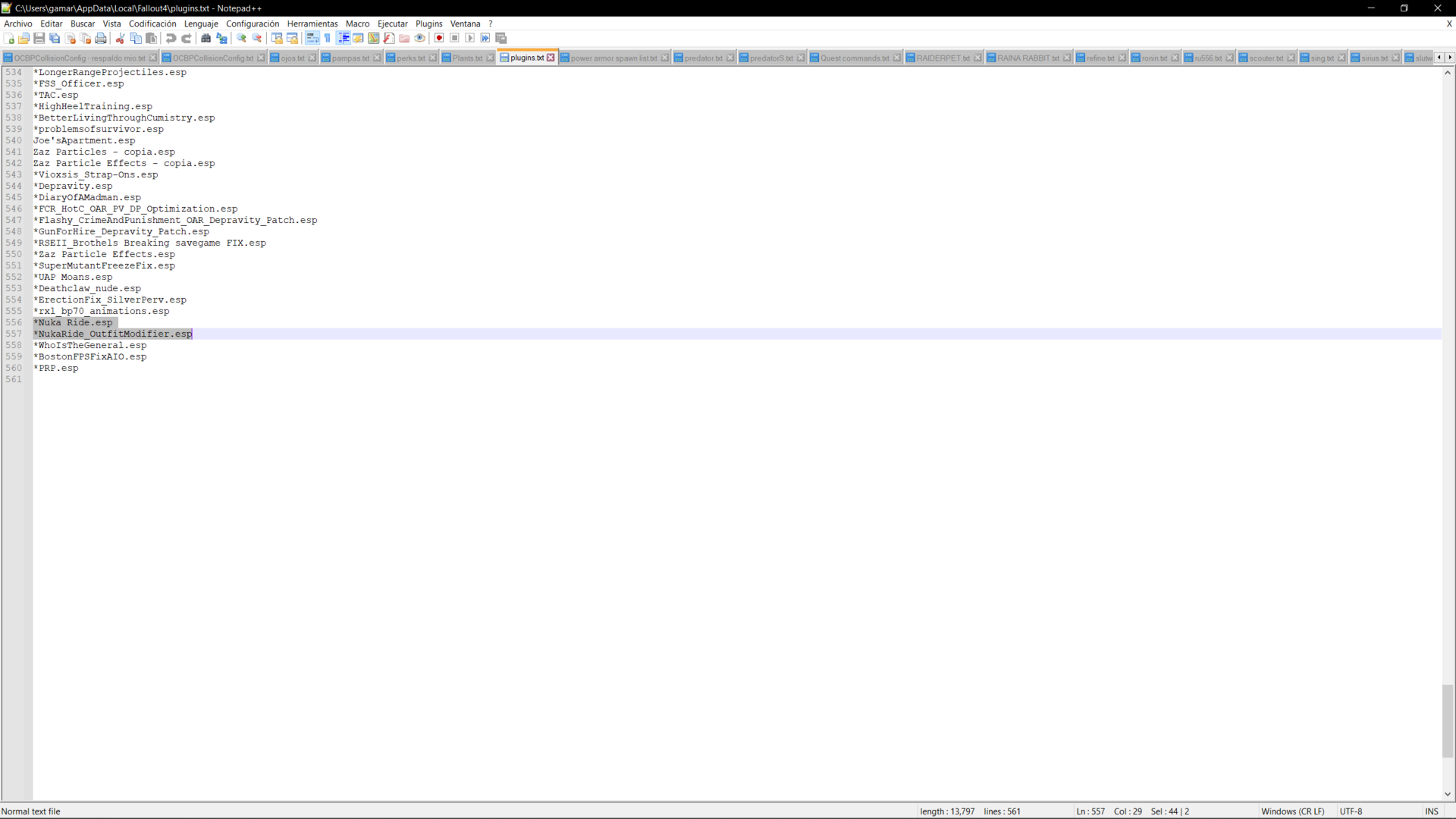Undo the last action via toolbar
Screen dimensions: 1456x819
pos(171,38)
